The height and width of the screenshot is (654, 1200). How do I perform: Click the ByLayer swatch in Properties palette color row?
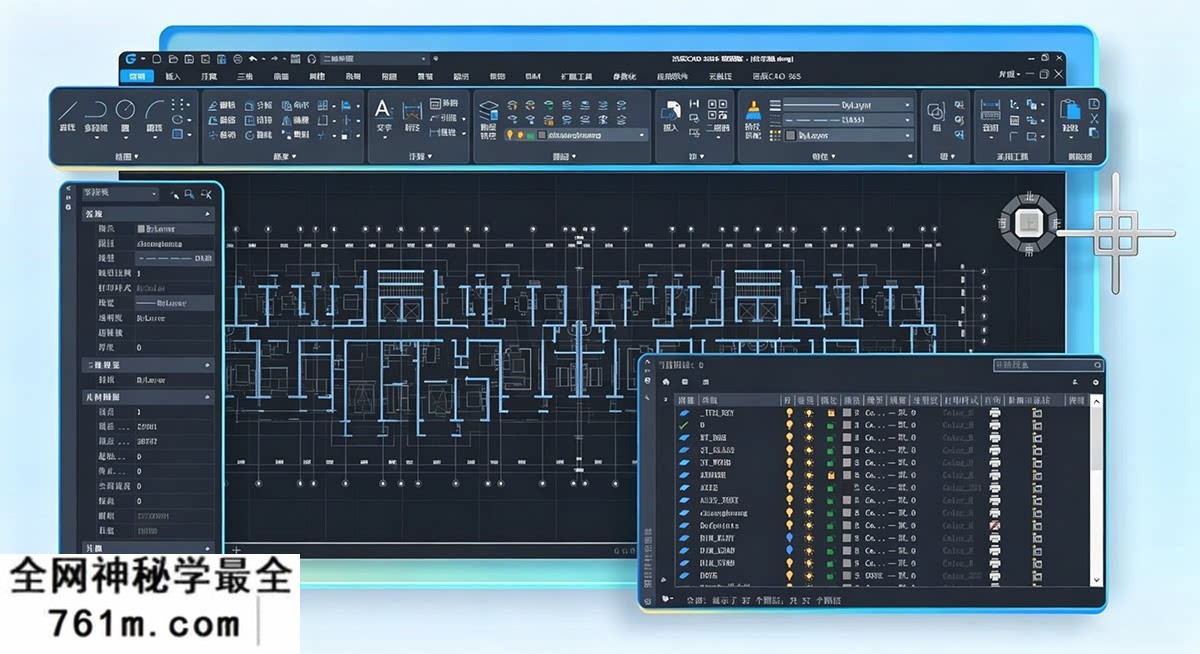point(141,229)
